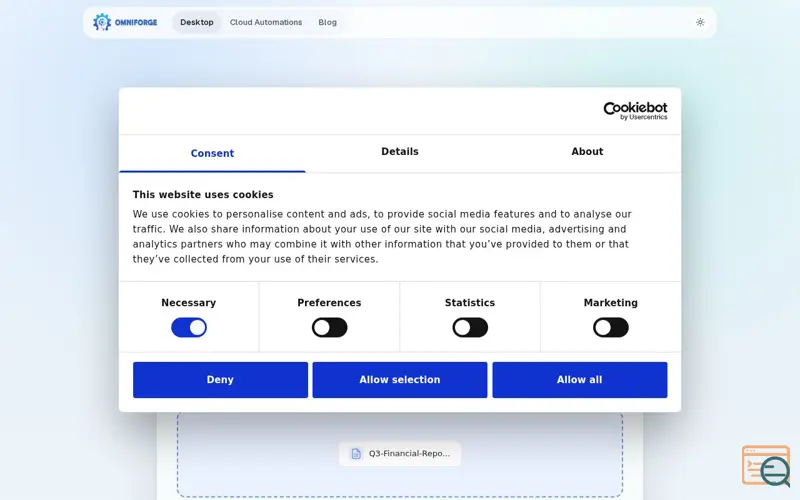Click the Allow selection button
The image size is (800, 500).
[x=400, y=380]
